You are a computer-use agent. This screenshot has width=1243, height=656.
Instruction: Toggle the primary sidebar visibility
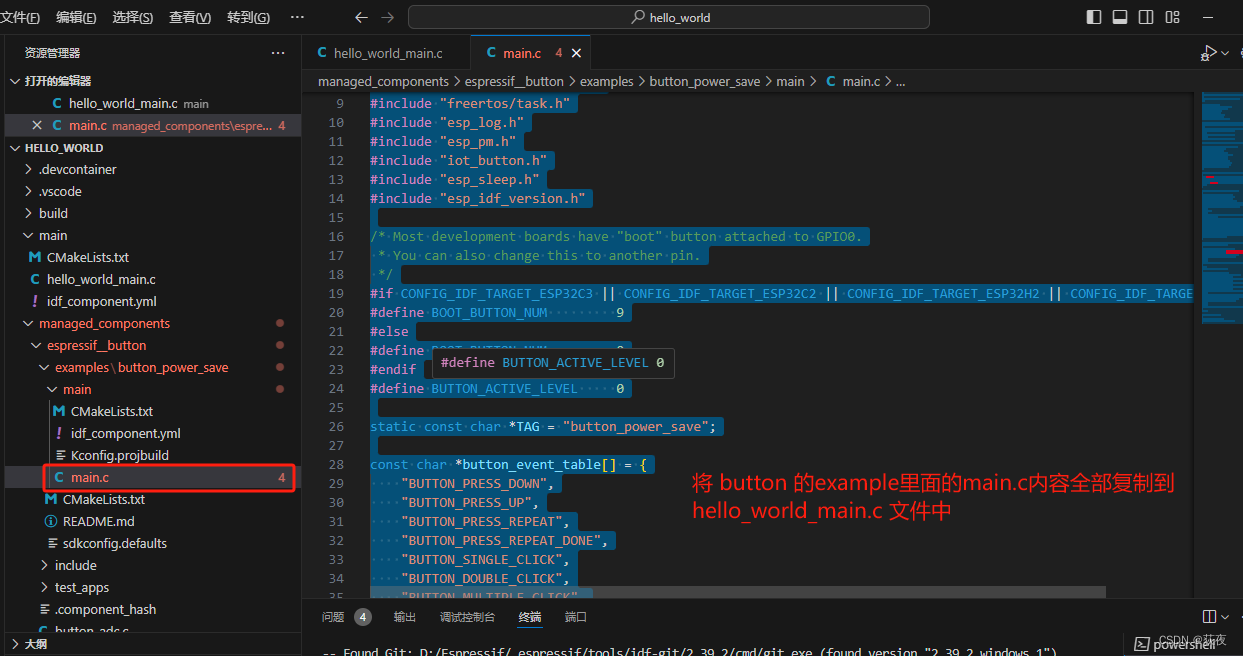click(x=1092, y=16)
